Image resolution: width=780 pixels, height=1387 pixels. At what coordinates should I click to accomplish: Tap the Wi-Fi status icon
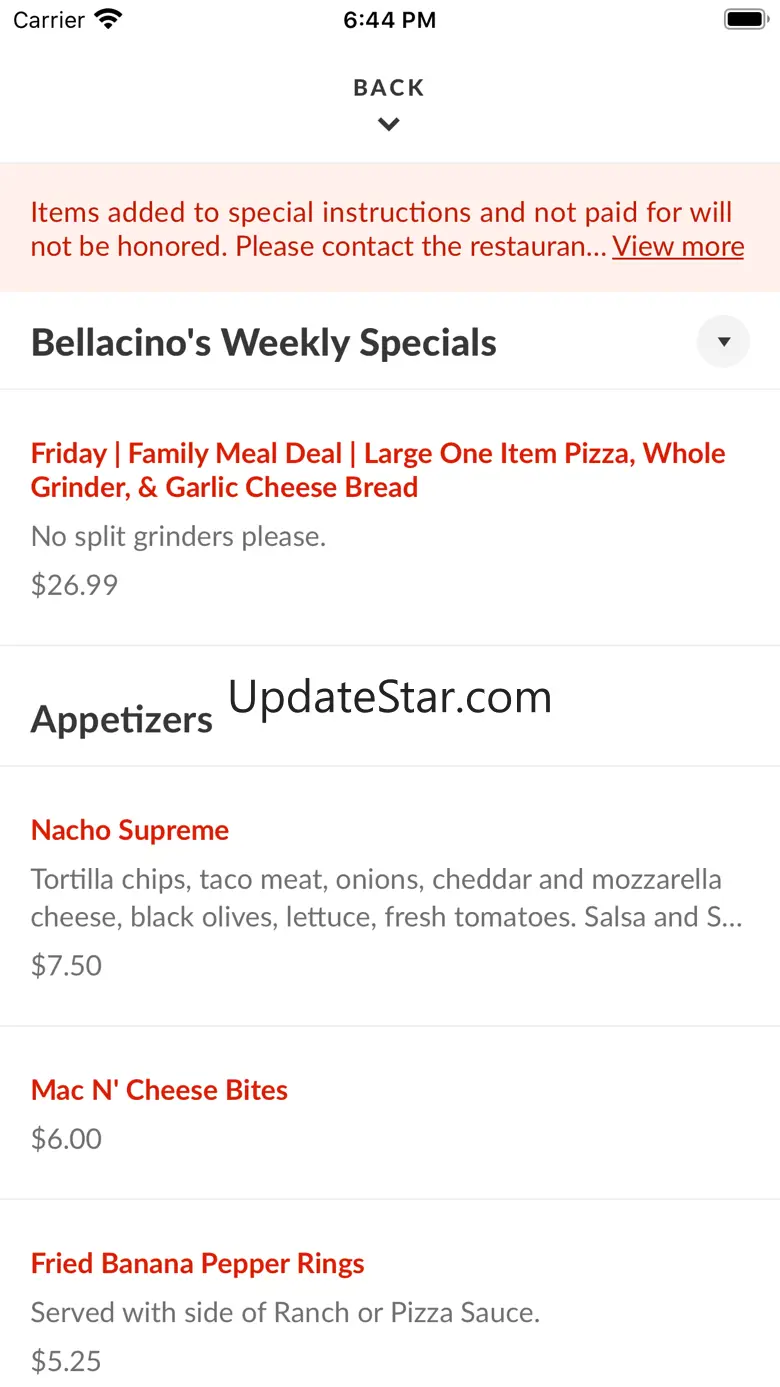click(107, 19)
